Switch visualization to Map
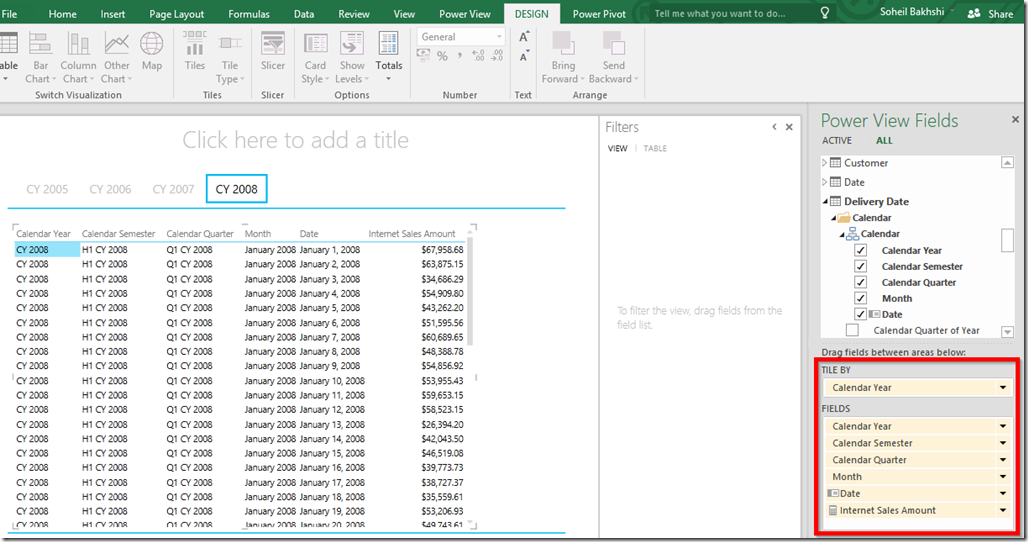1028x542 pixels. 151,52
